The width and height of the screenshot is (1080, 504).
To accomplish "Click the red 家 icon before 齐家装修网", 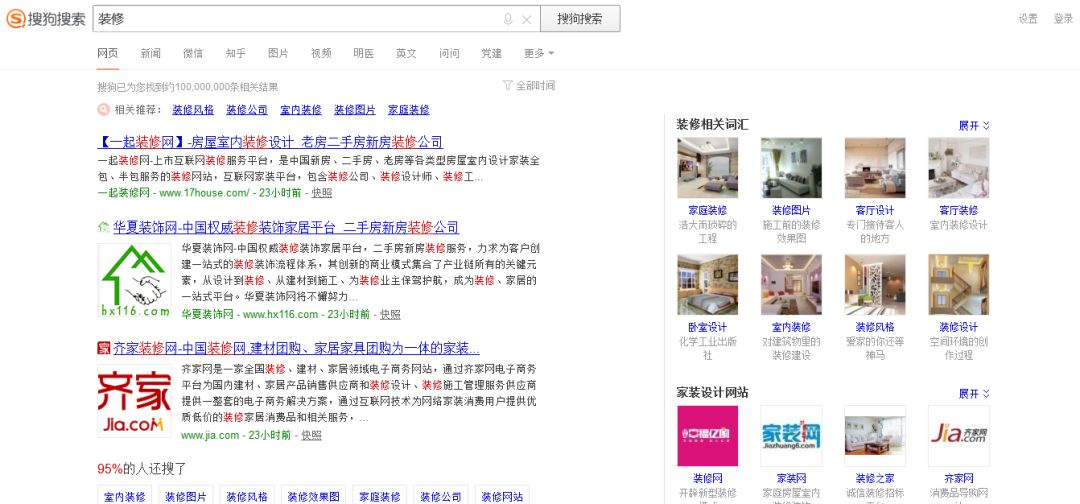I will point(103,348).
